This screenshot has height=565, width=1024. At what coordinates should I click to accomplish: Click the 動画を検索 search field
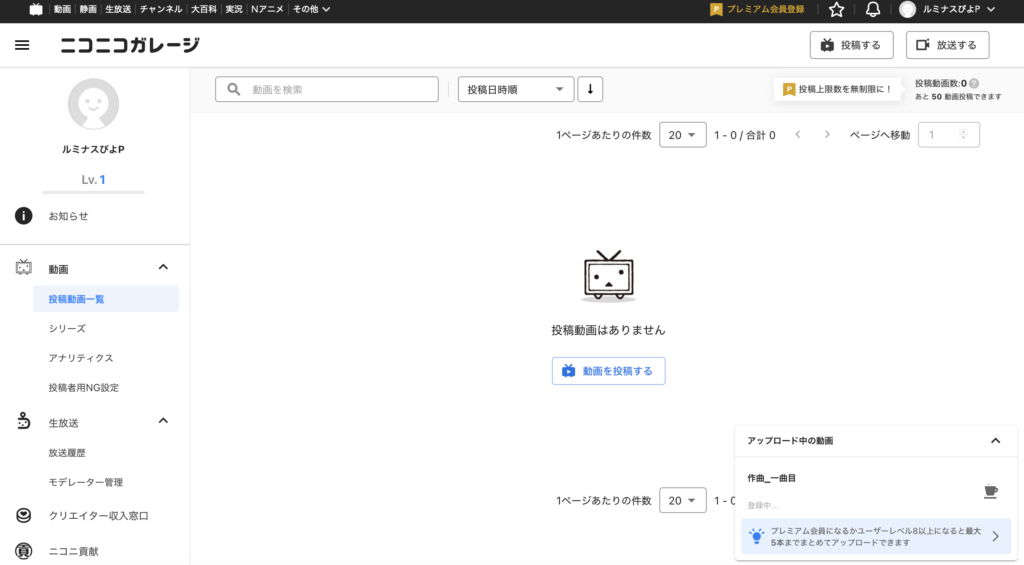[327, 89]
